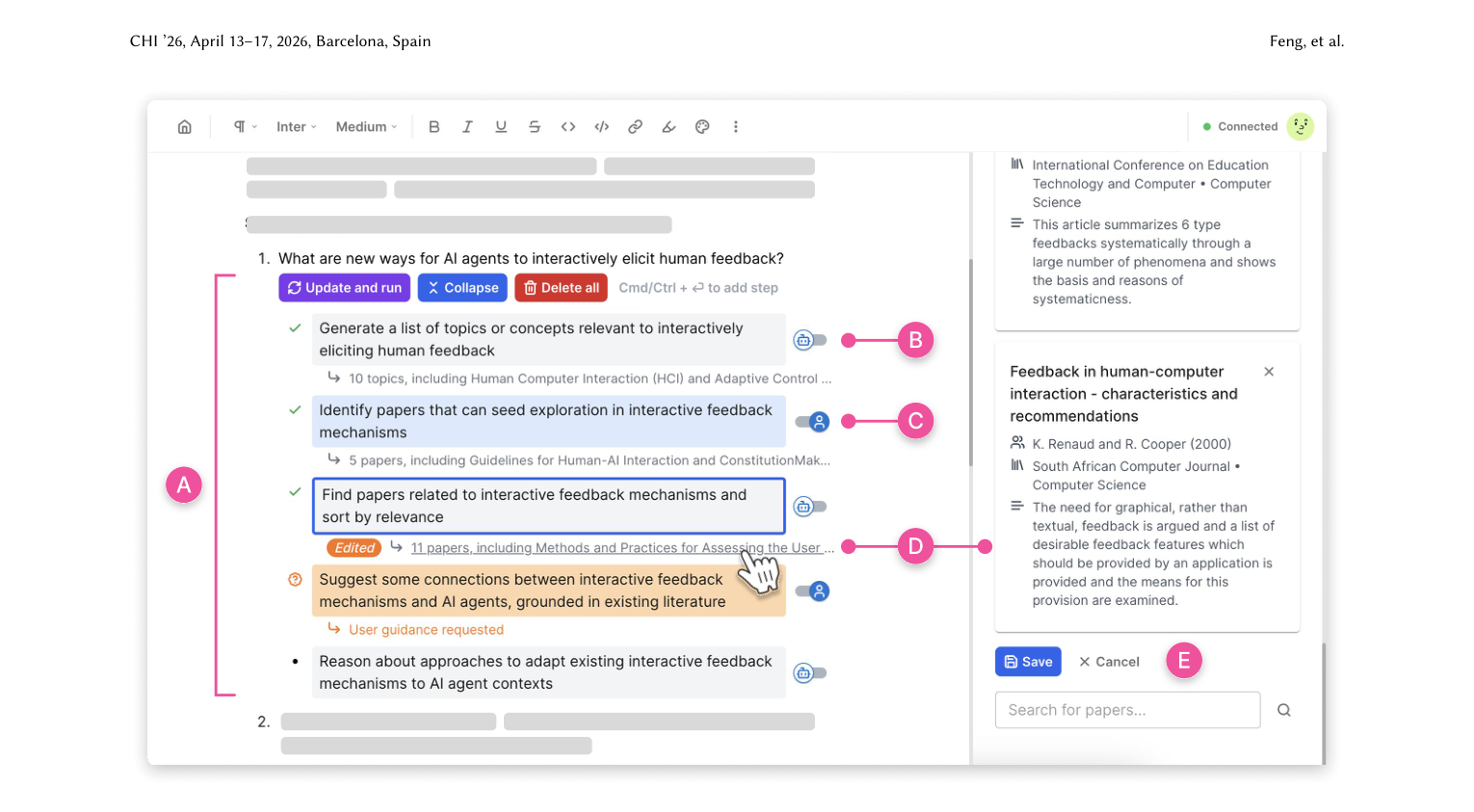
Task: Open the more options vertical dots menu
Action: pyautogui.click(x=736, y=127)
